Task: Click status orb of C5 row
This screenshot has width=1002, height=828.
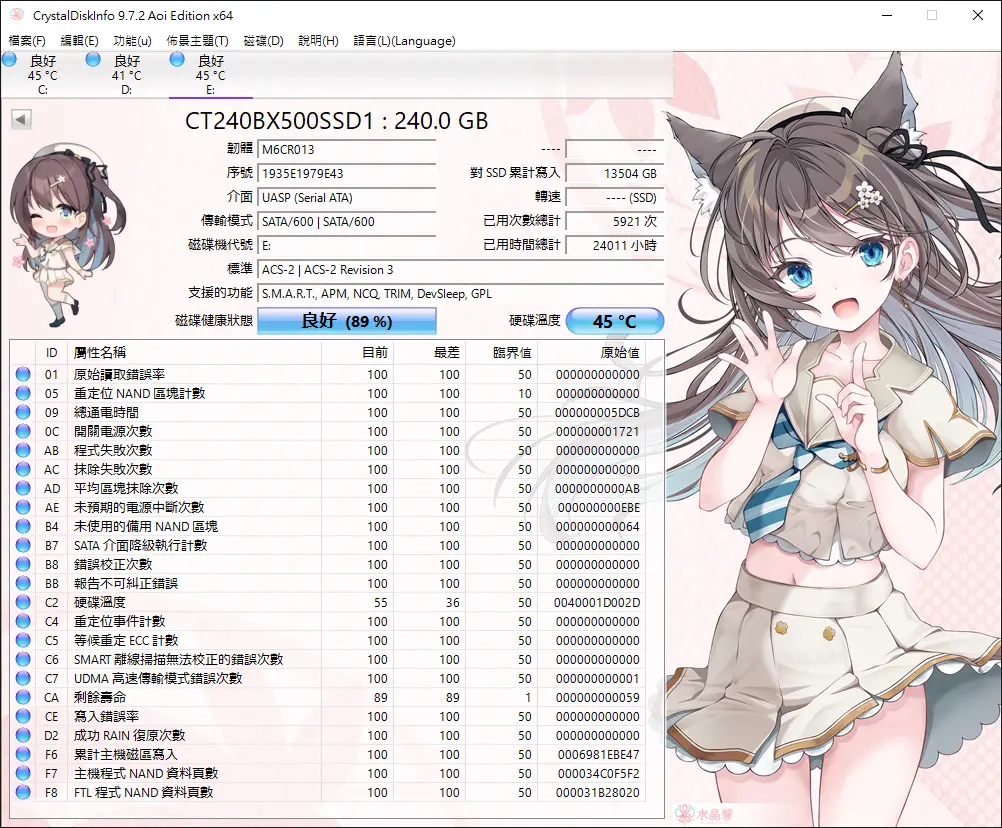Action: (x=23, y=640)
